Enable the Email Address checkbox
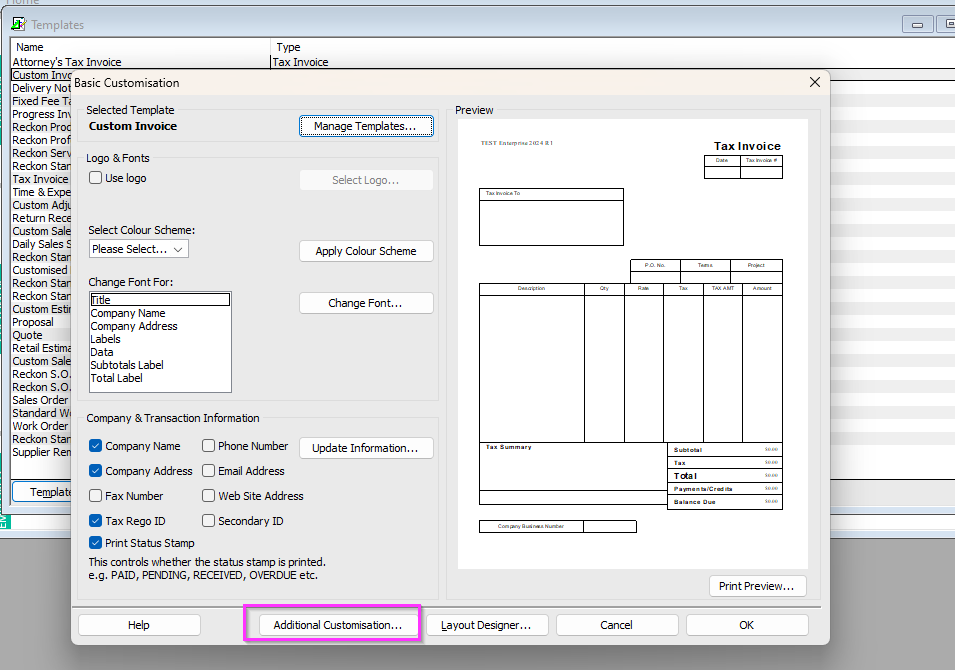Viewport: 955px width, 670px height. tap(208, 471)
